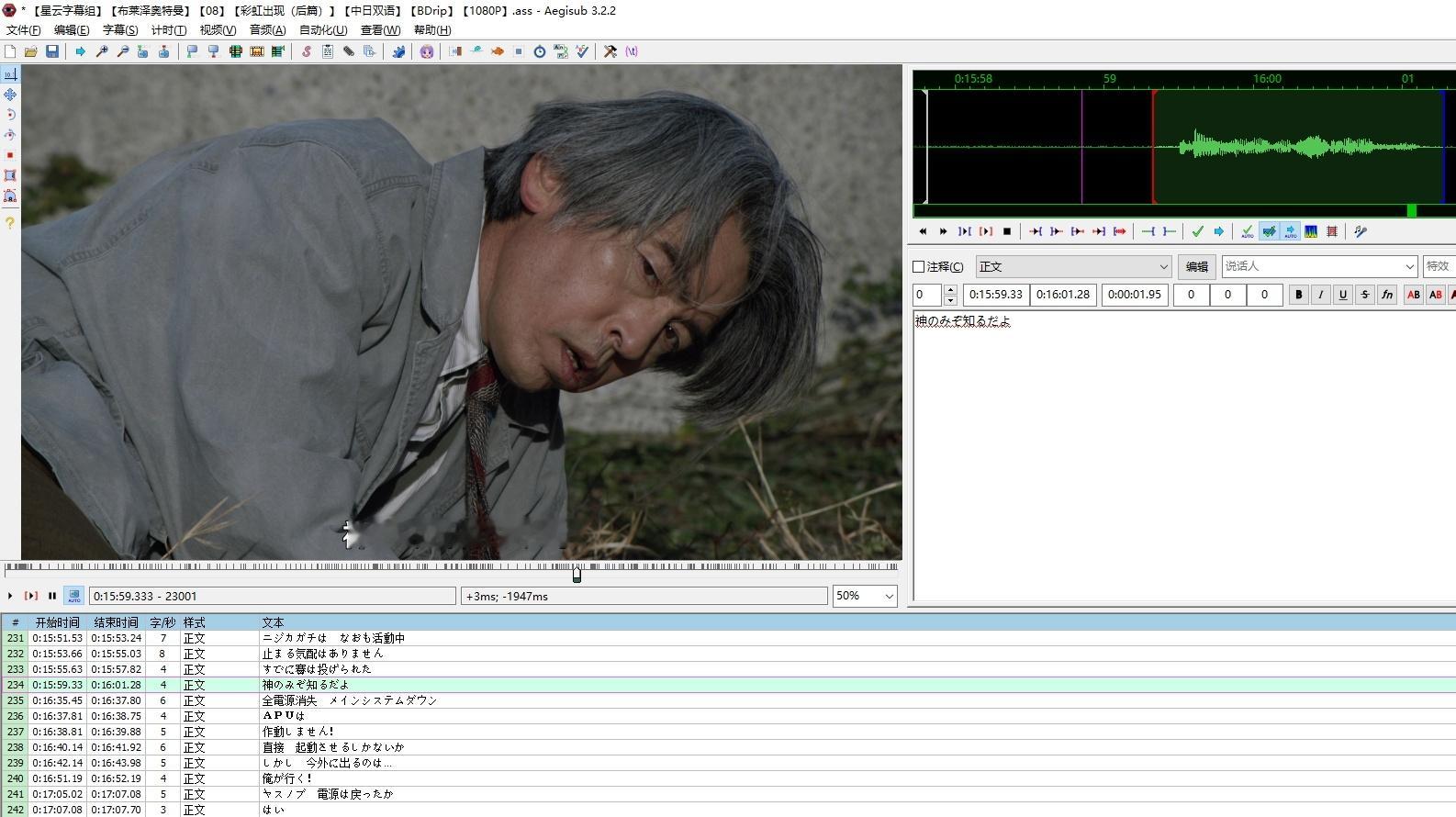Decrease layer number with down stepper

pyautogui.click(x=950, y=300)
